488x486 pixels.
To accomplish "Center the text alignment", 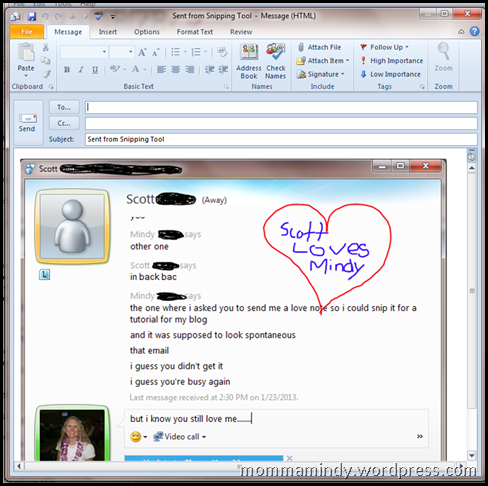I will 176,69.
